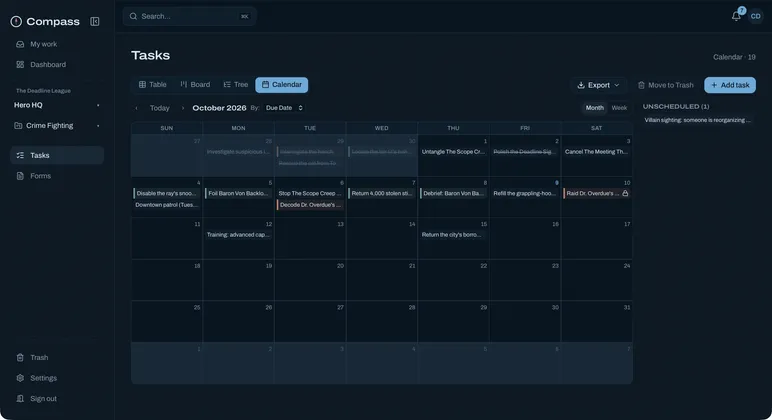The image size is (772, 420).
Task: Open Debrief: Baron Von Ba... task
Action: click(x=453, y=194)
